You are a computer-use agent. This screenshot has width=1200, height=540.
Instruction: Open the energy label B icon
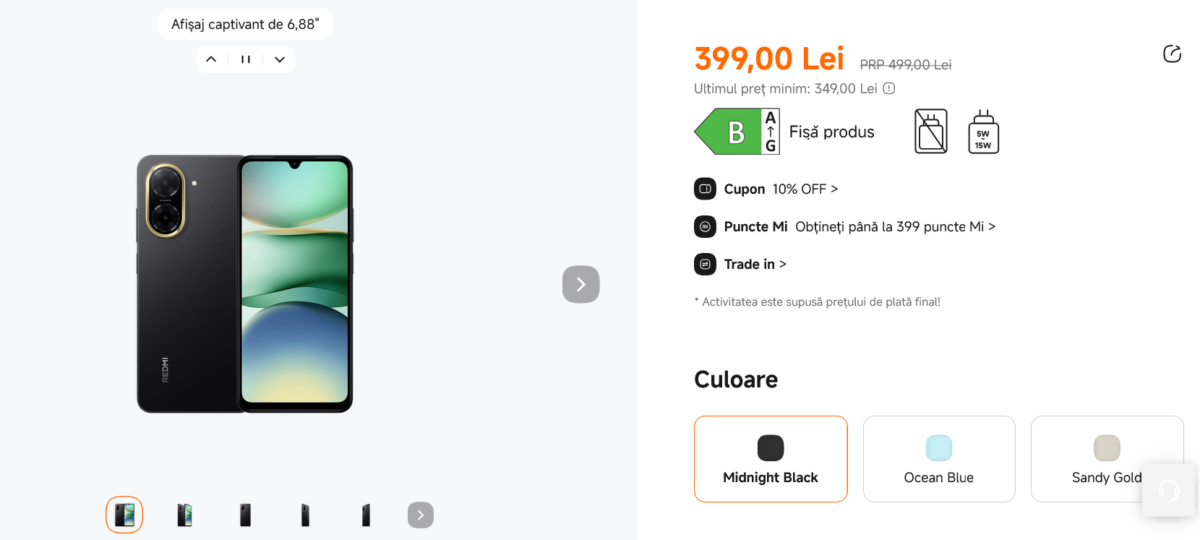[736, 132]
